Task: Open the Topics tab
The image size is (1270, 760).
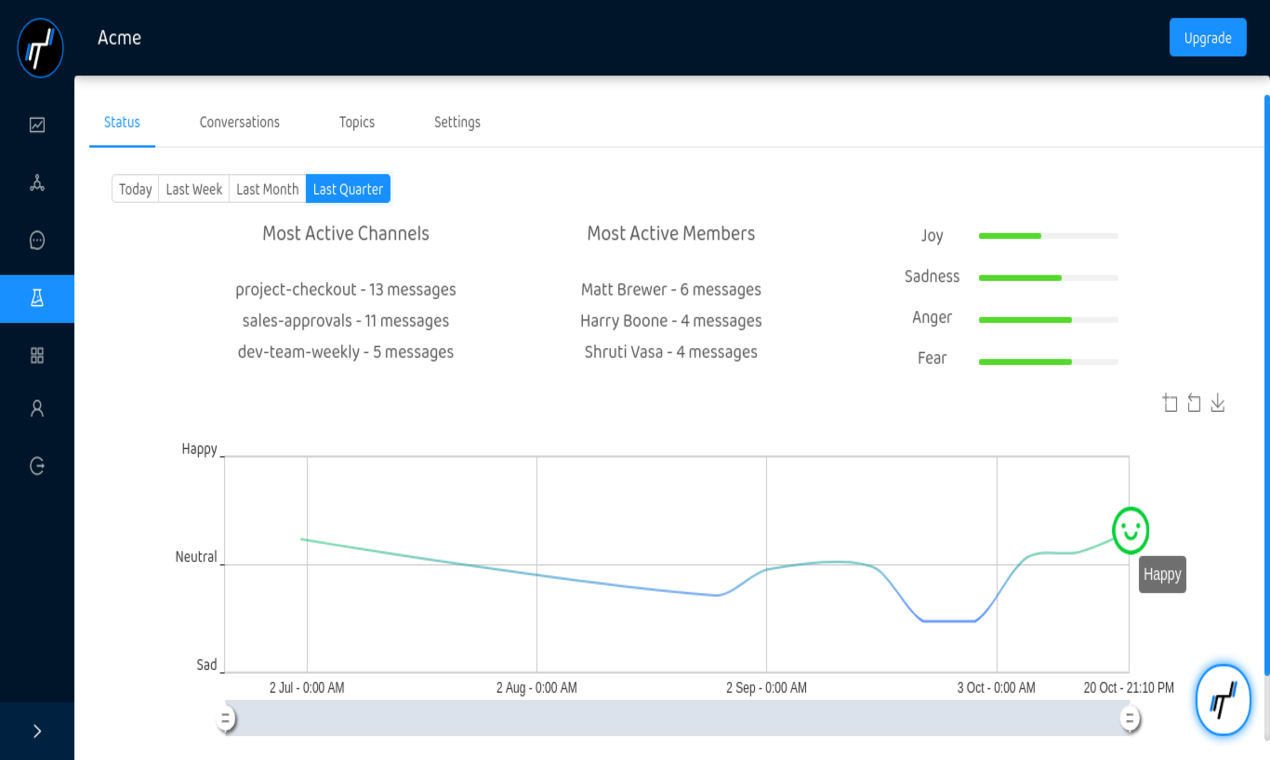Action: [x=356, y=122]
